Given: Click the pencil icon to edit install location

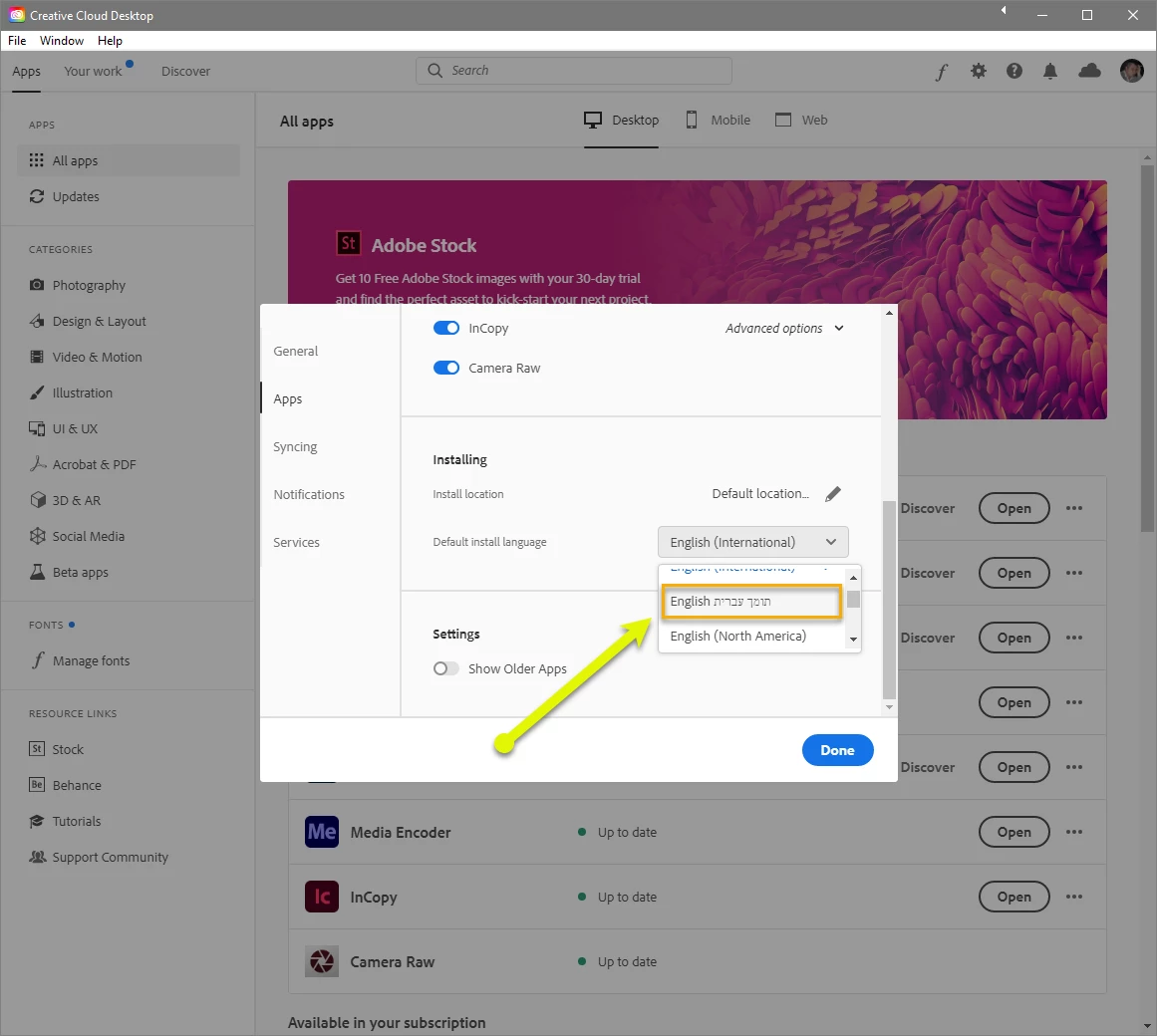Looking at the screenshot, I should coord(832,494).
